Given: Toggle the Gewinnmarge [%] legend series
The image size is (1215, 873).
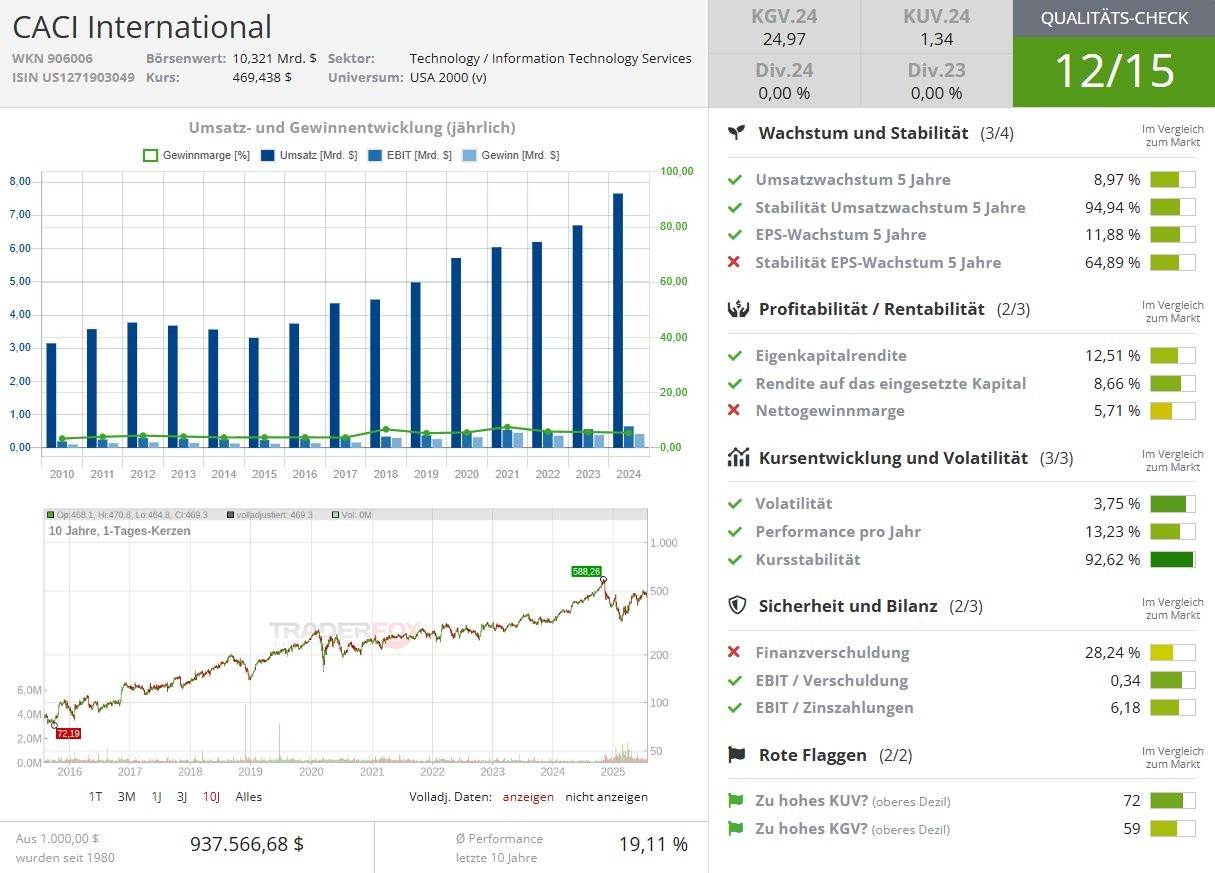Looking at the screenshot, I should pyautogui.click(x=196, y=156).
